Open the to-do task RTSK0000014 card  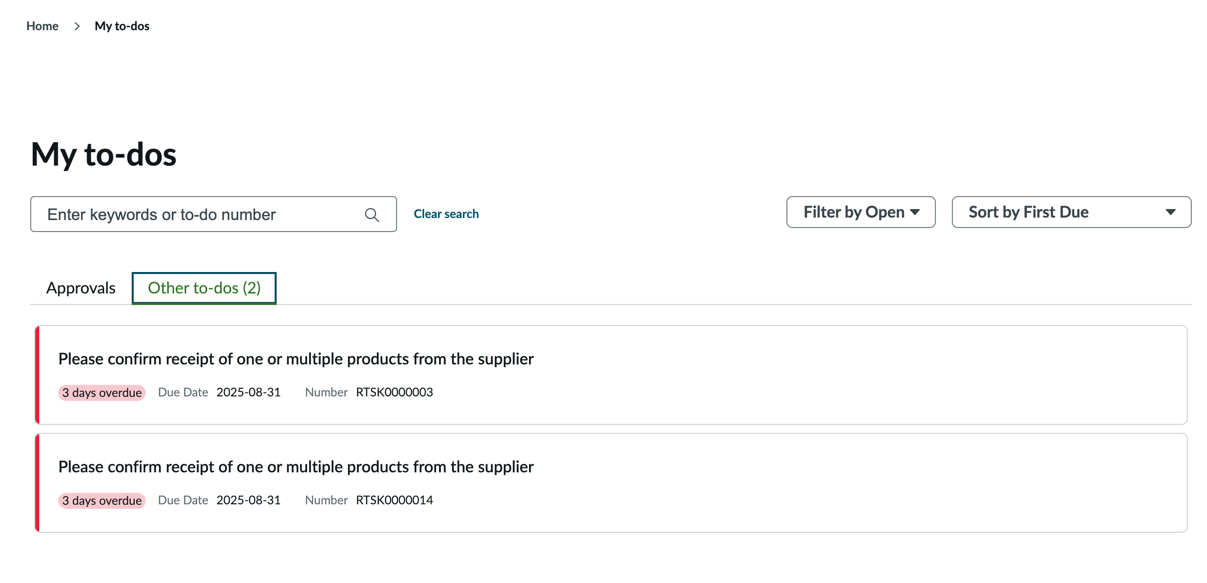click(x=611, y=483)
